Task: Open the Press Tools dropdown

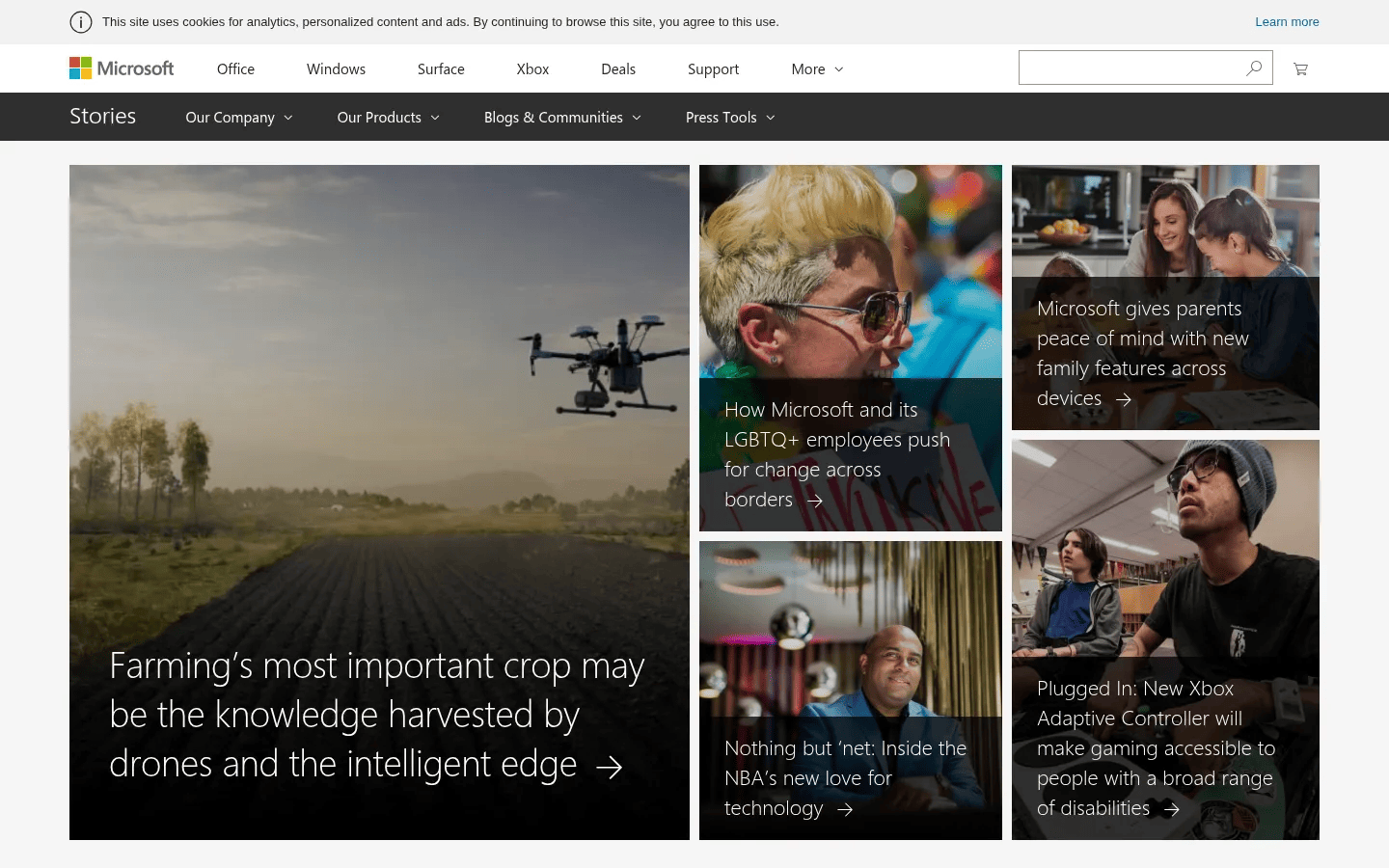Action: [x=730, y=118]
